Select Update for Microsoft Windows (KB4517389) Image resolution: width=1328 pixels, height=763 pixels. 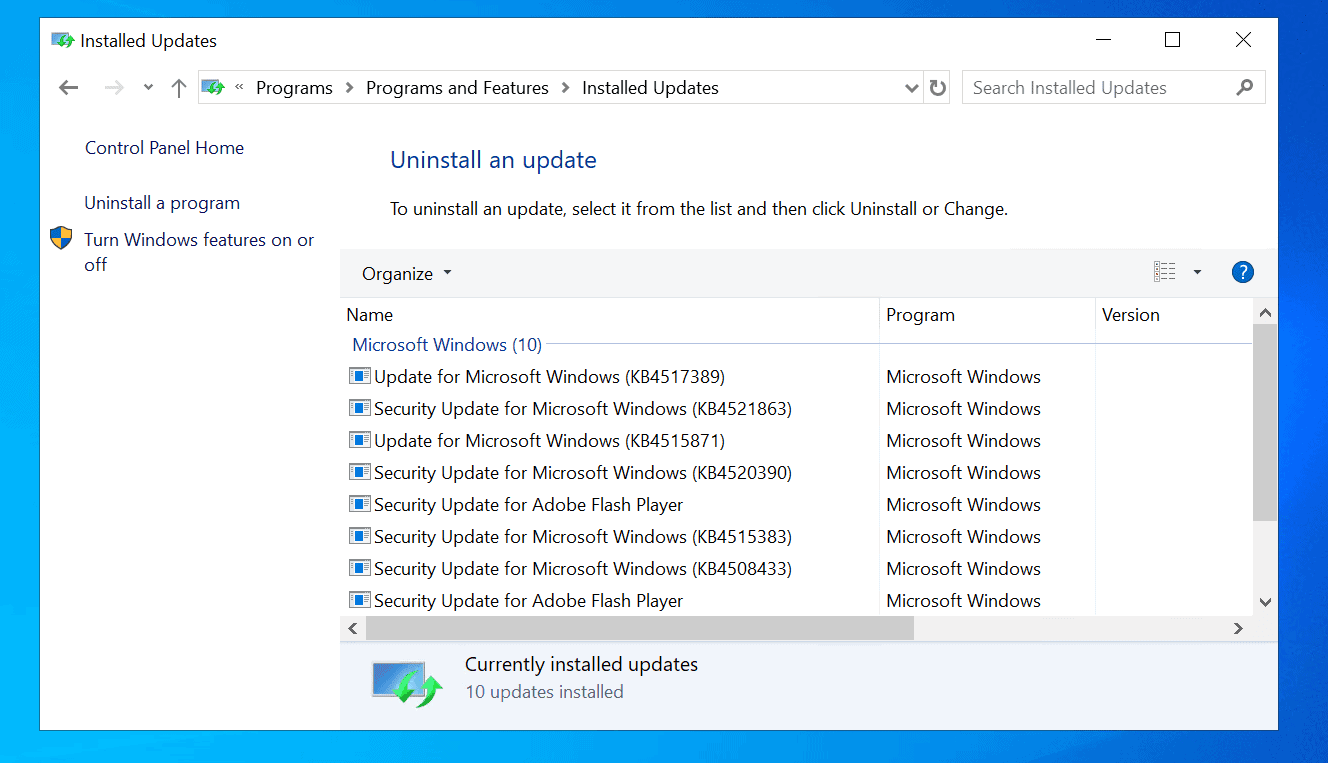[549, 377]
